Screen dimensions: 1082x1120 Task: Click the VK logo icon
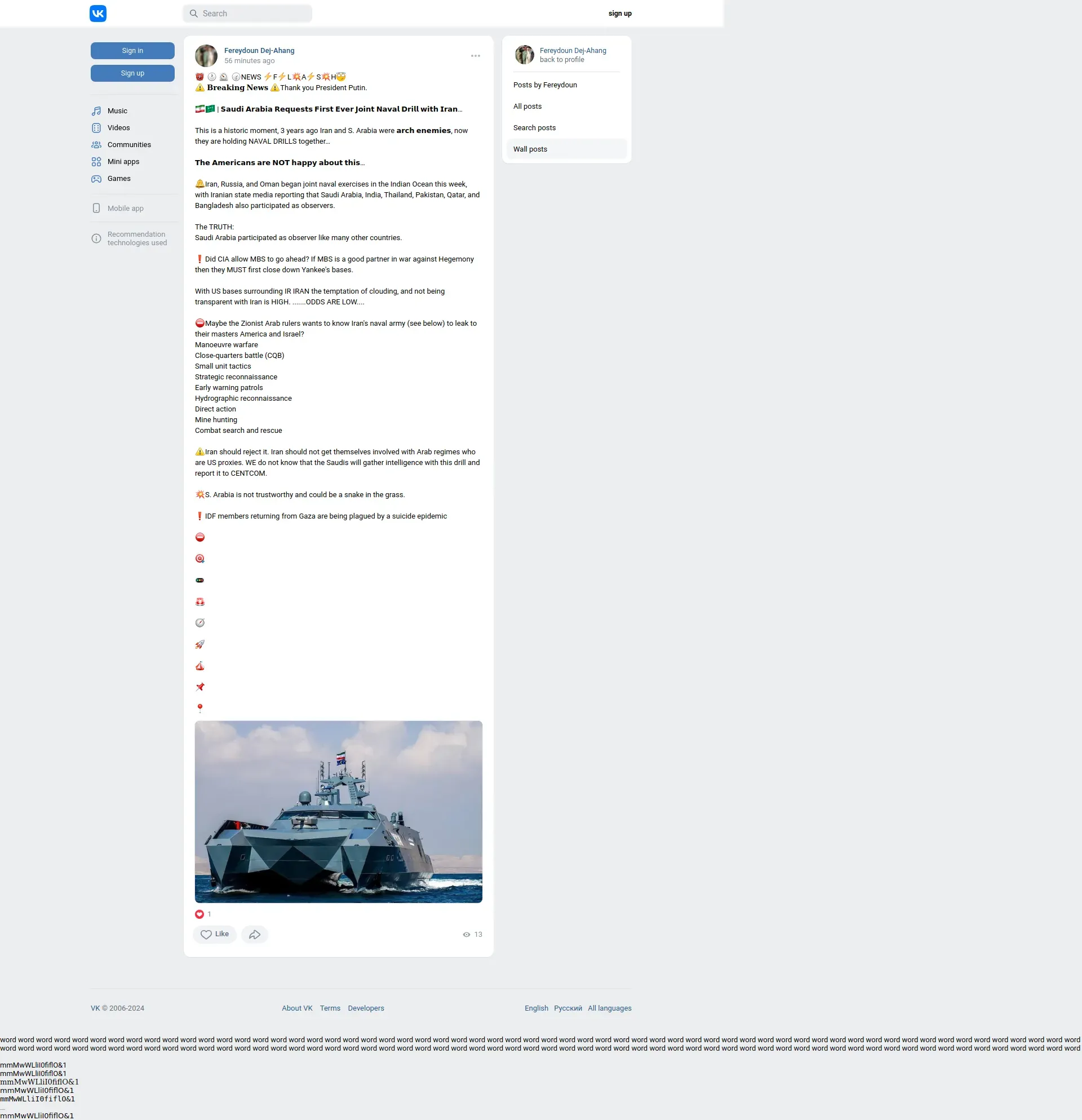pyautogui.click(x=97, y=14)
